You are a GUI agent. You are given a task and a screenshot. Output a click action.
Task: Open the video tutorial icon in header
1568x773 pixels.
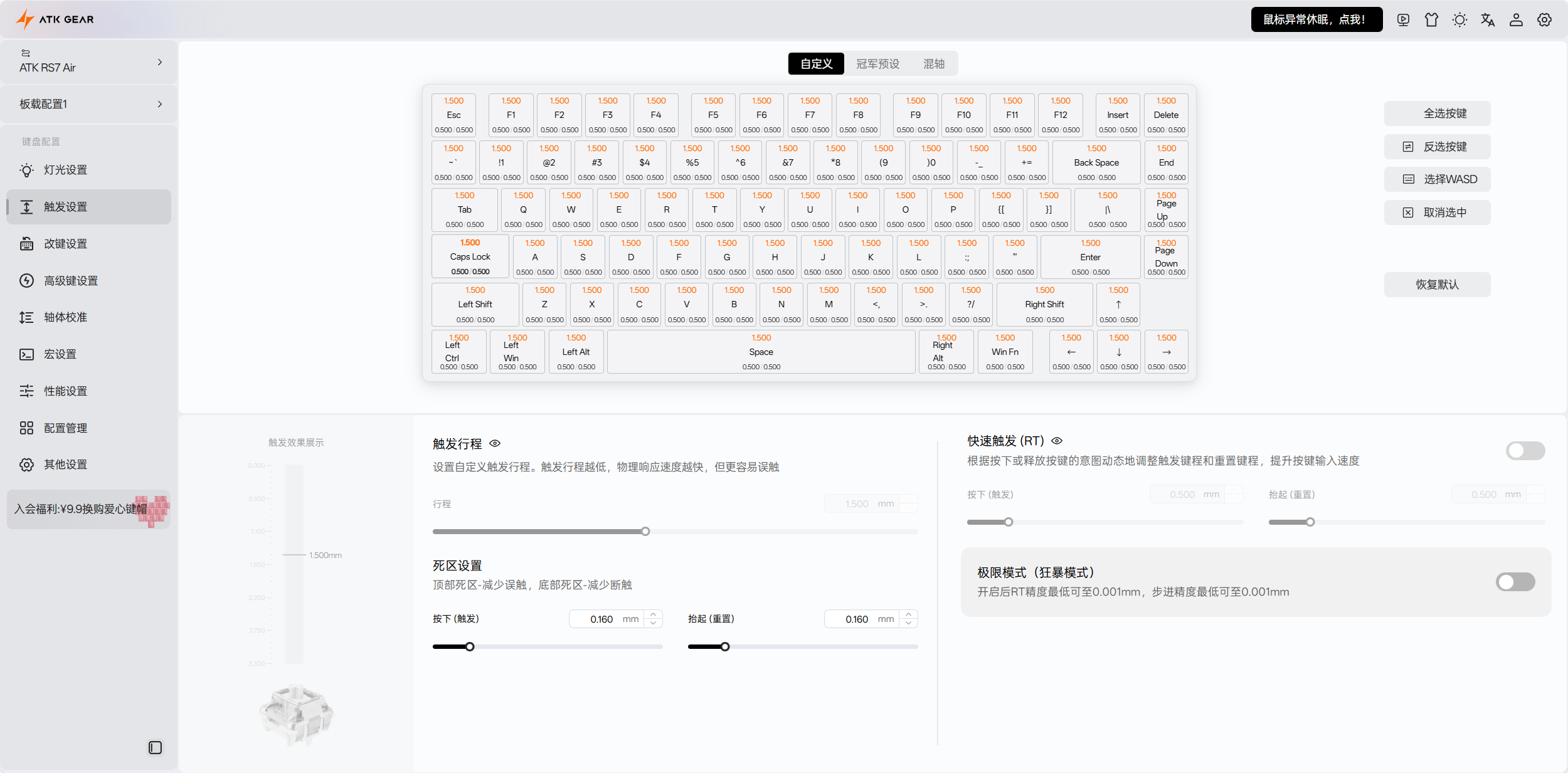click(x=1403, y=20)
